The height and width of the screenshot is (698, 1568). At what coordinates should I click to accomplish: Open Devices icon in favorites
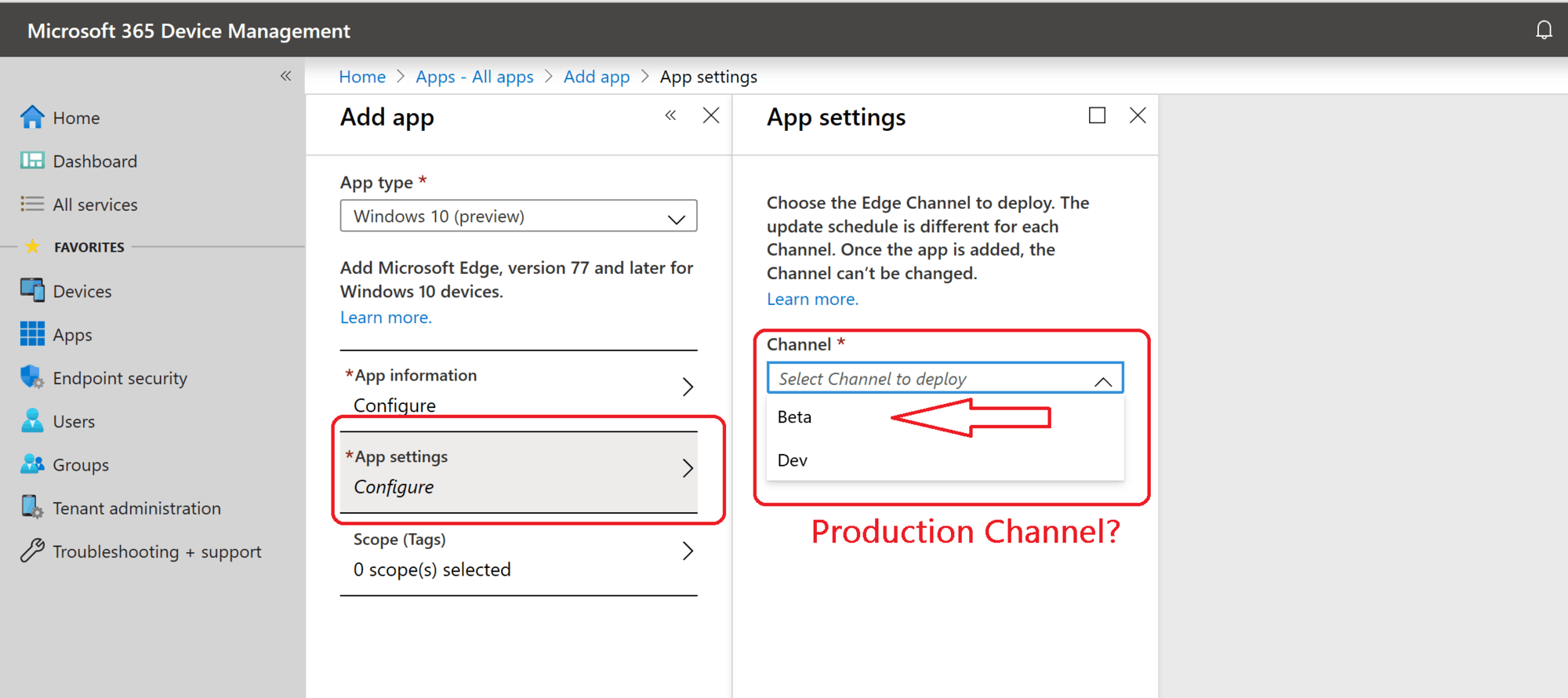click(x=32, y=291)
